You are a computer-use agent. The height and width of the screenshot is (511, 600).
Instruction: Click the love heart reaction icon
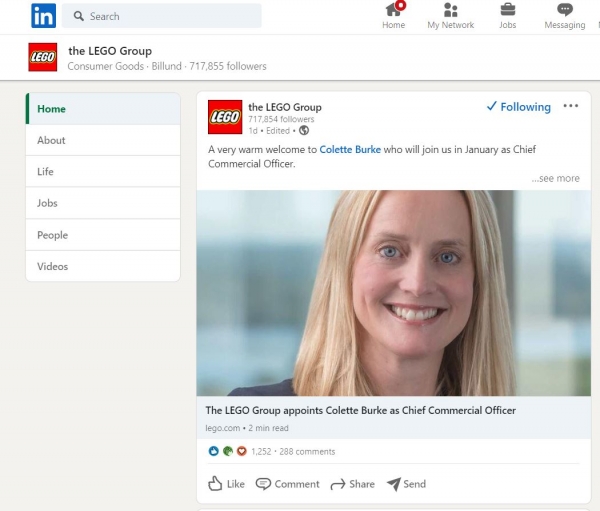[x=241, y=451]
